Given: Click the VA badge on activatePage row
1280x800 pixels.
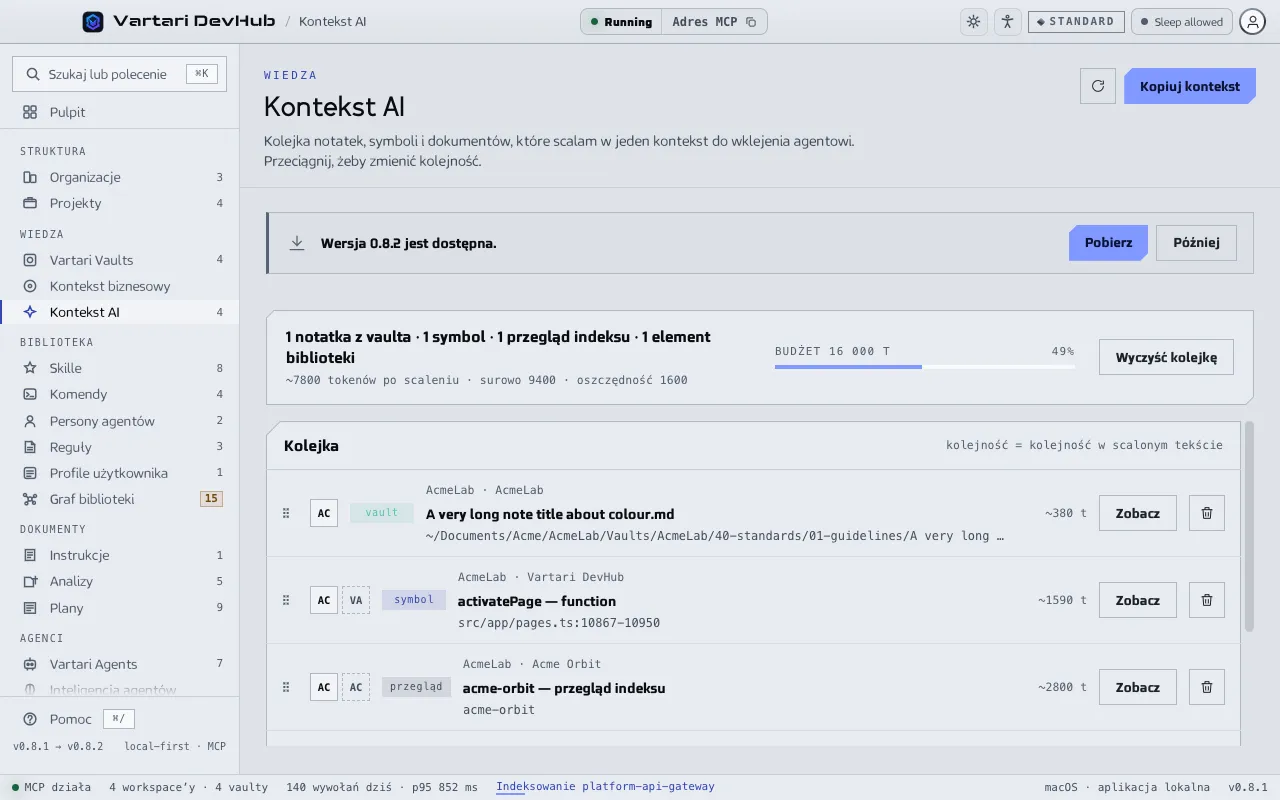Looking at the screenshot, I should click(x=356, y=600).
